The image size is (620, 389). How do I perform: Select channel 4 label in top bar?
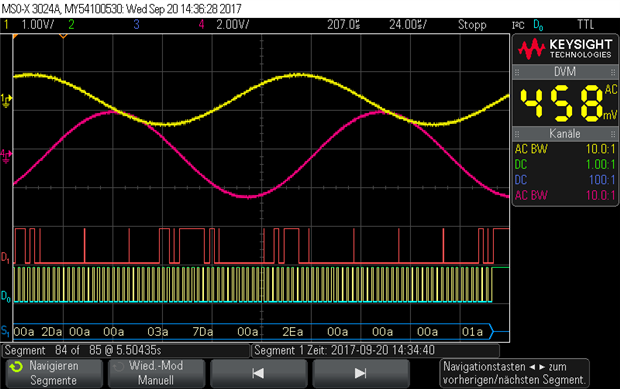[x=201, y=25]
